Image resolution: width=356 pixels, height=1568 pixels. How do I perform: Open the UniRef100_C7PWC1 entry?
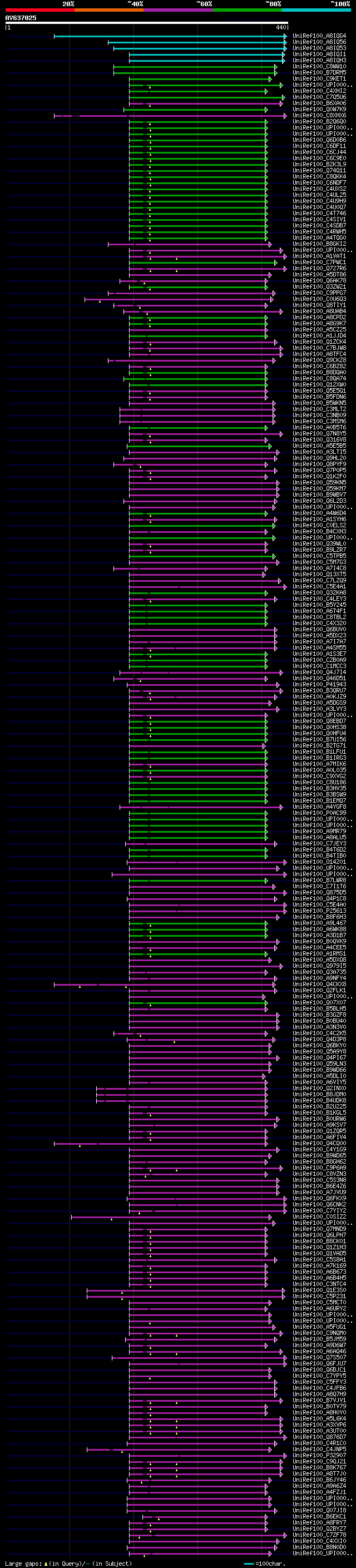tap(319, 263)
